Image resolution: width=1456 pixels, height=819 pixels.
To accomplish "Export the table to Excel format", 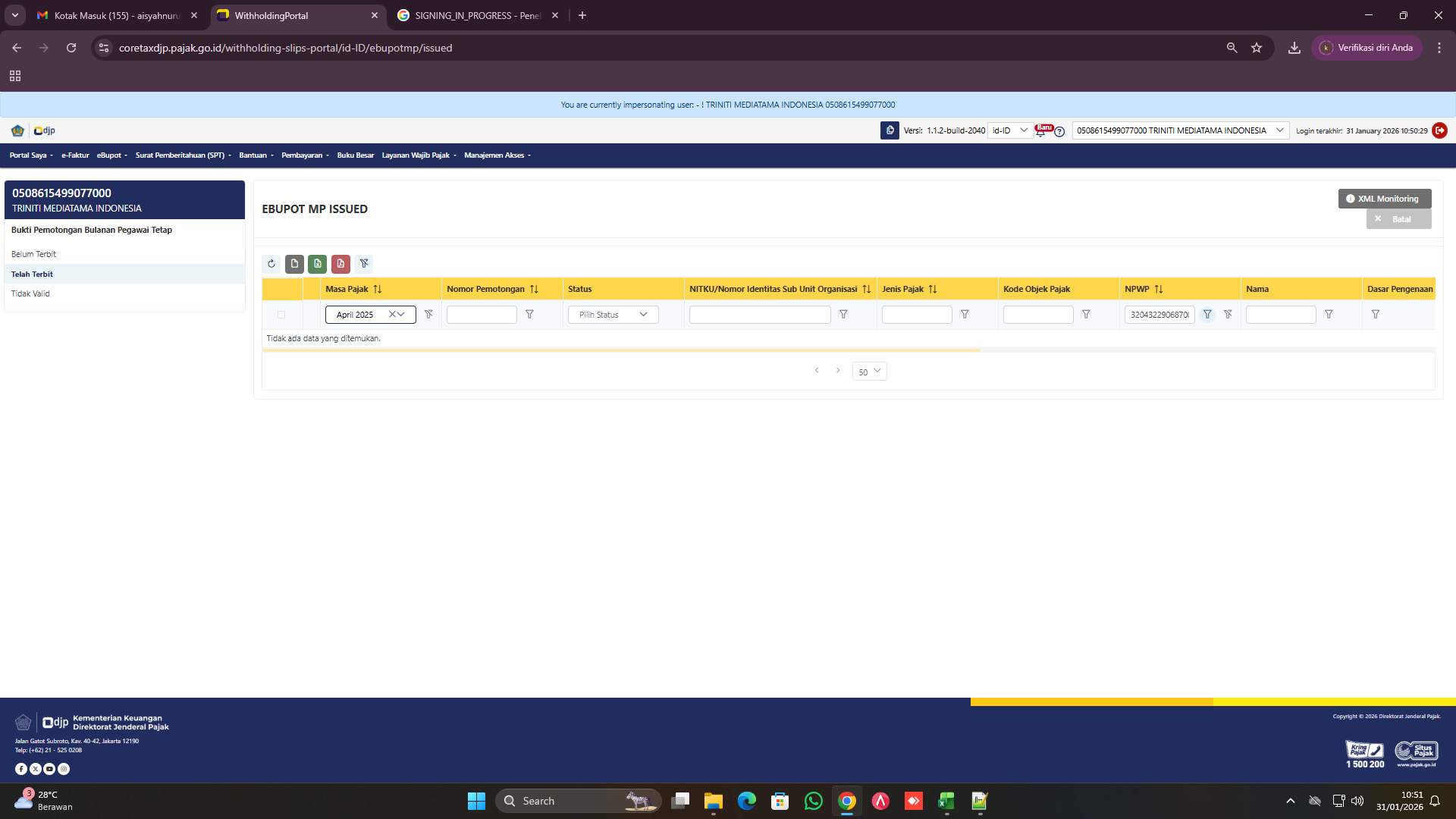I will [x=318, y=264].
